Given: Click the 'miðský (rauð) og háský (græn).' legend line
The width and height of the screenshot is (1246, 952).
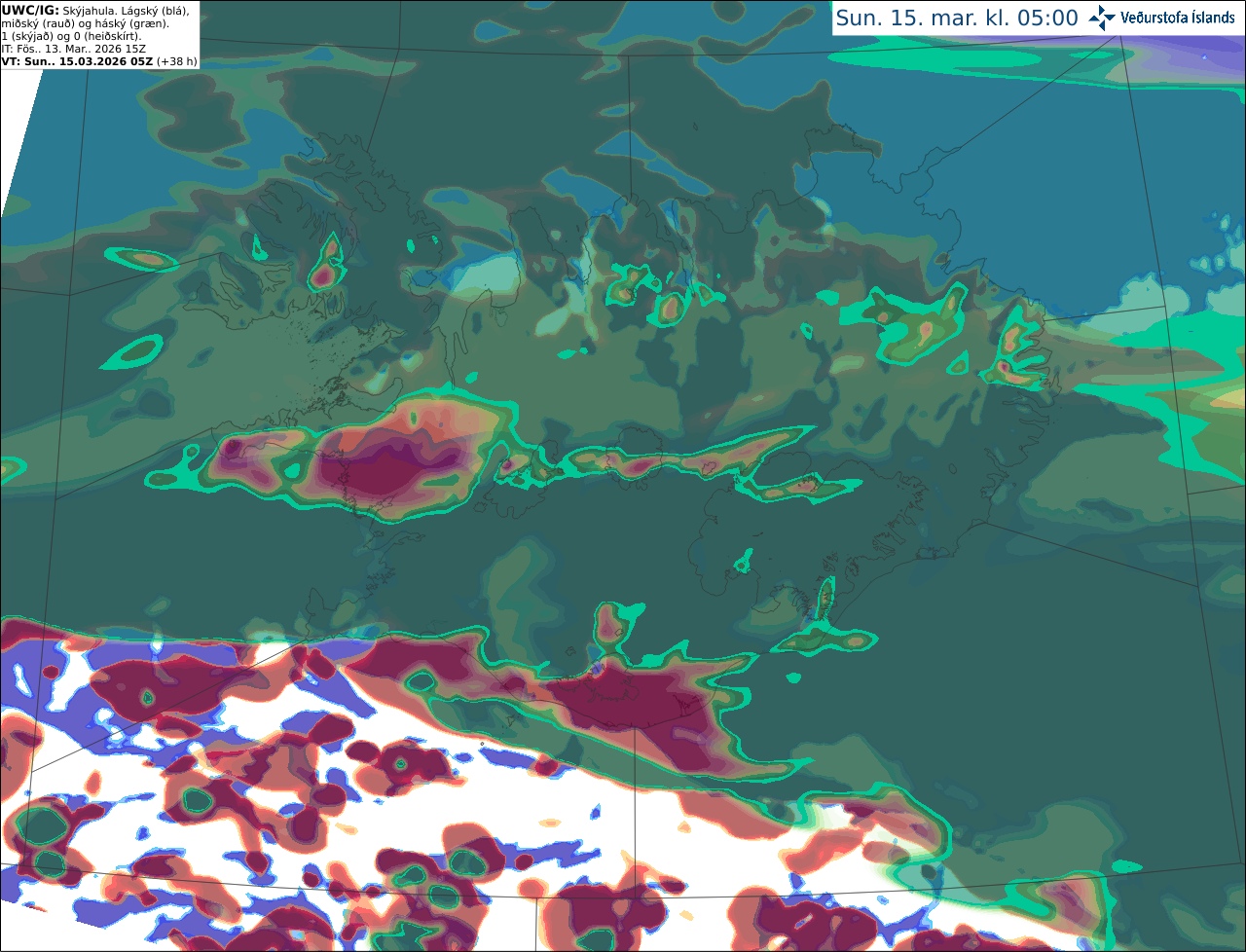Looking at the screenshot, I should tap(85, 23).
